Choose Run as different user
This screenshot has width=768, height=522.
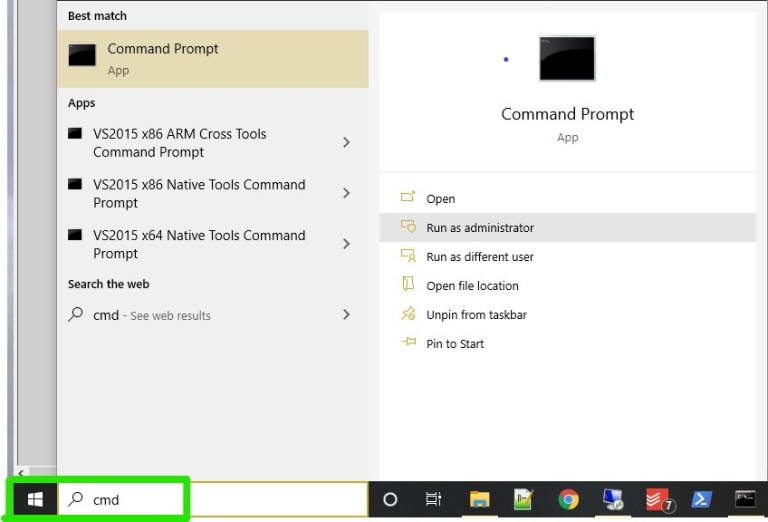(567, 256)
